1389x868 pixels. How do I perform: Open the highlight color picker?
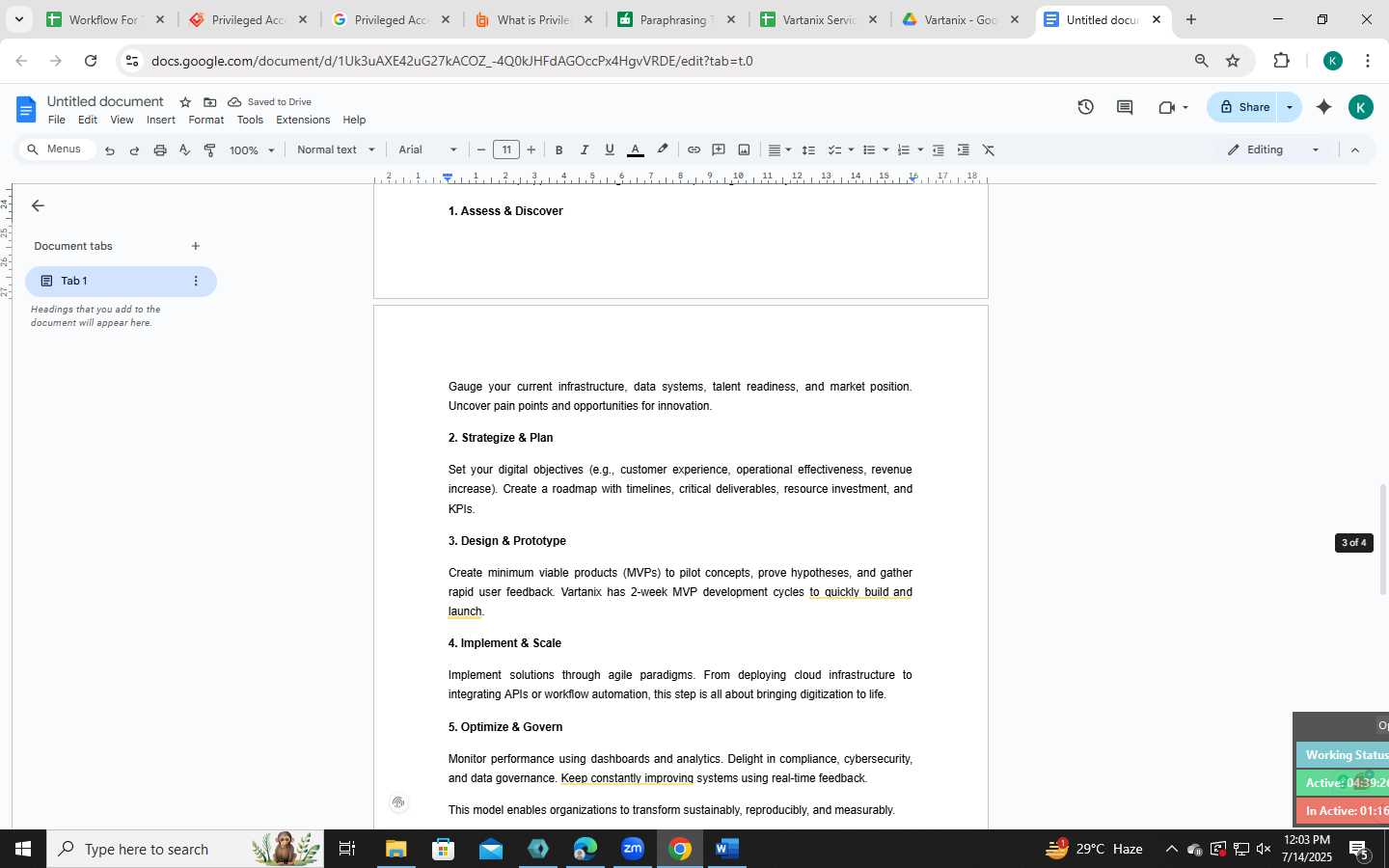coord(662,150)
